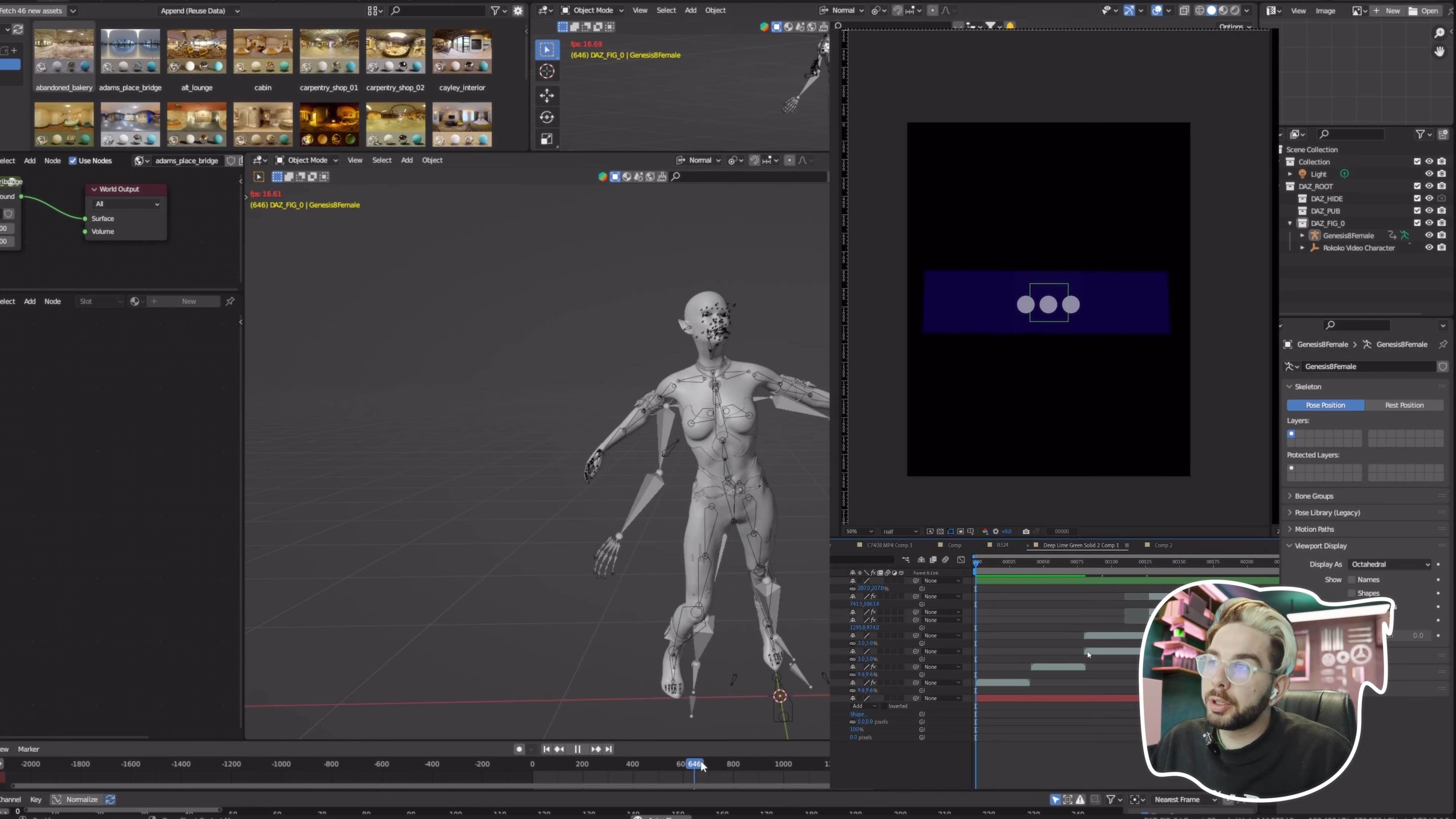Click the search icon in the outliner
This screenshot has width=1456, height=819.
pyautogui.click(x=1324, y=133)
